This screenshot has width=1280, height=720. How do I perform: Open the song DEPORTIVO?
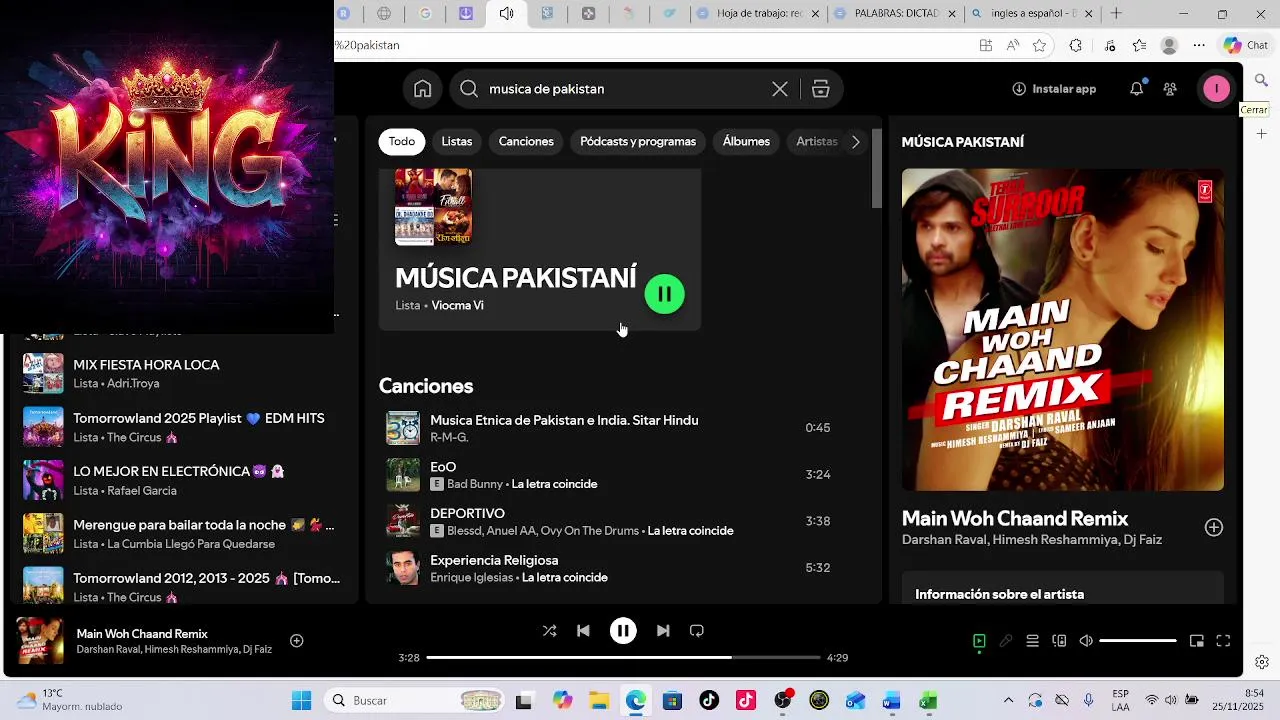pyautogui.click(x=467, y=514)
